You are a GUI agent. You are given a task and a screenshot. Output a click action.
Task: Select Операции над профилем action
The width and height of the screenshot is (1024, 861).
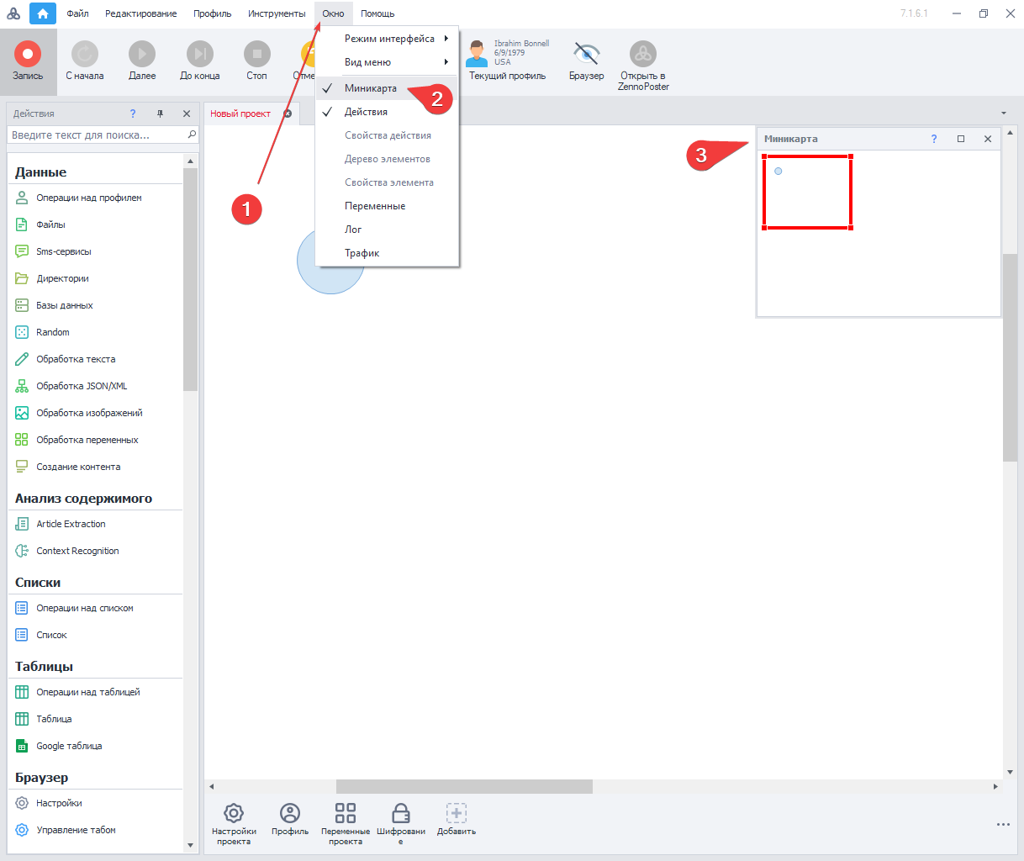89,198
